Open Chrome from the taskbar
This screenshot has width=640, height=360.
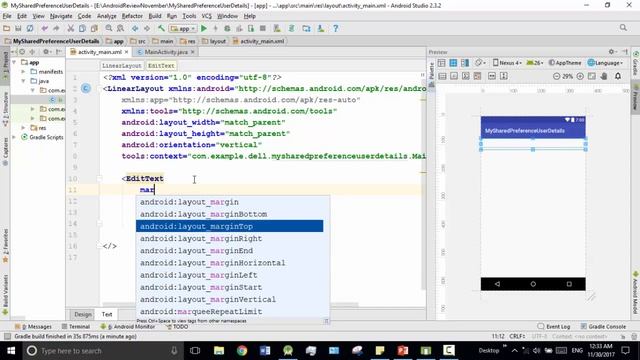point(242,351)
